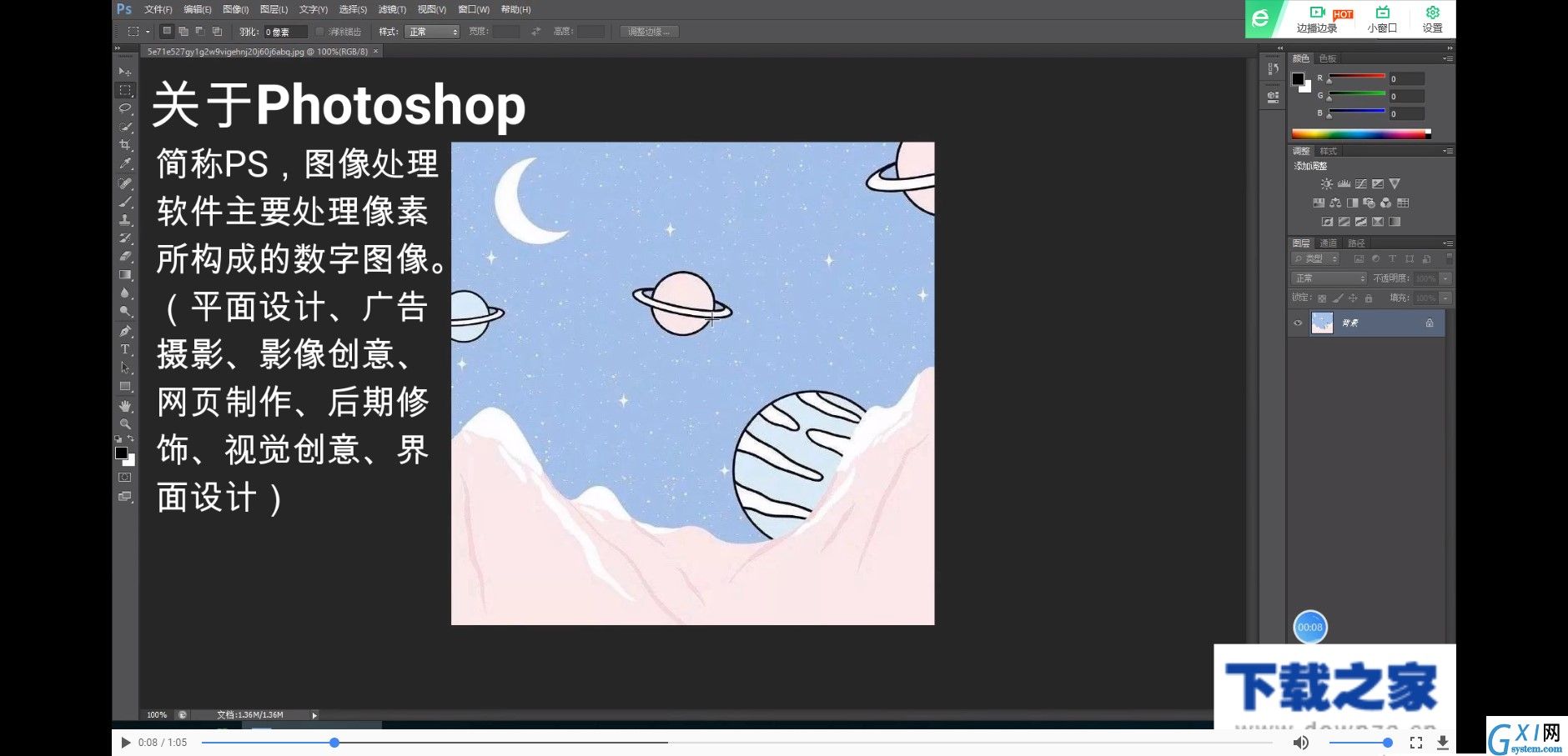Toggle lock all in Layers panel
This screenshot has height=756, width=1568.
point(1369,298)
